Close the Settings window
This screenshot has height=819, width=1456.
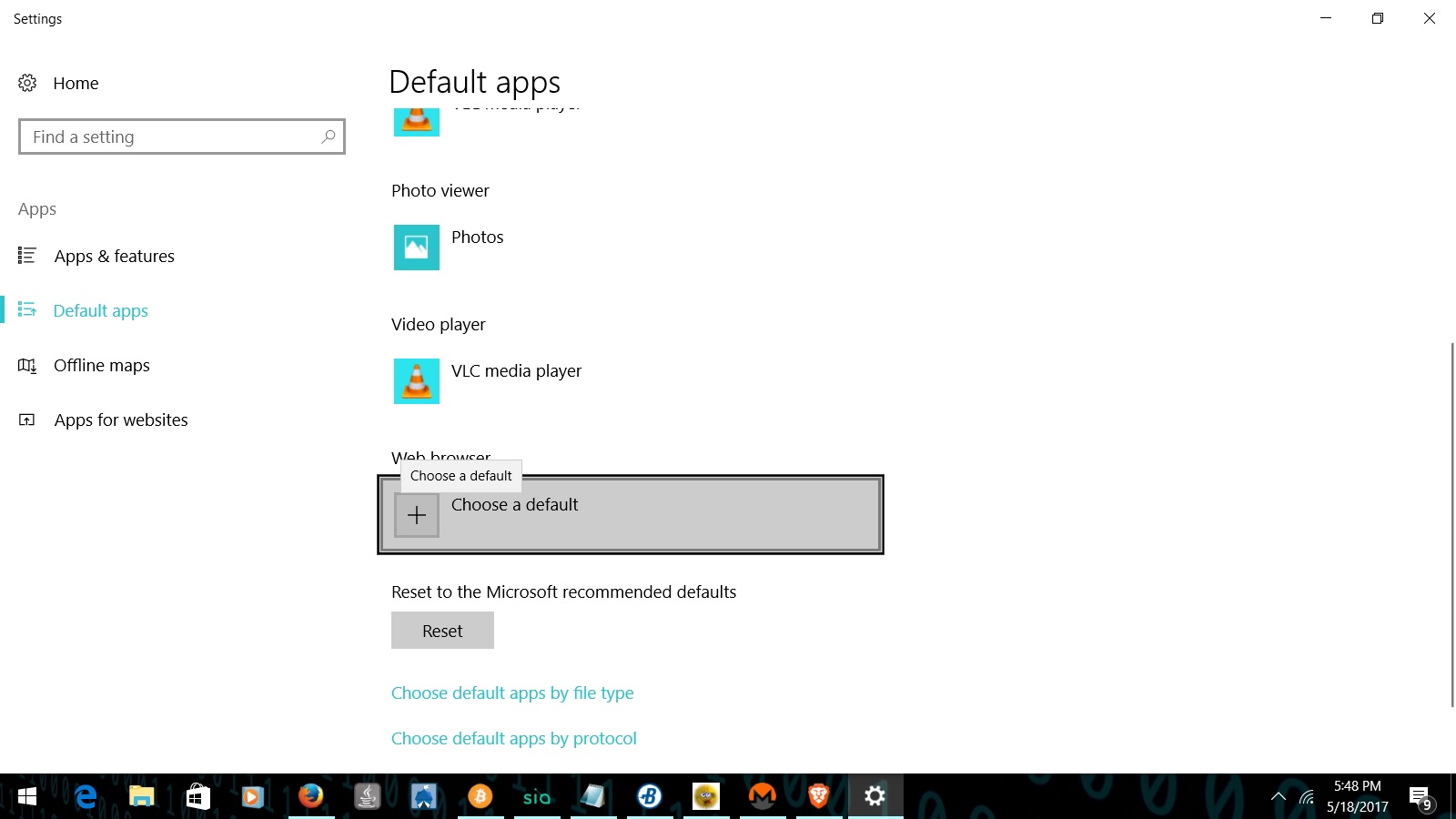[1430, 18]
